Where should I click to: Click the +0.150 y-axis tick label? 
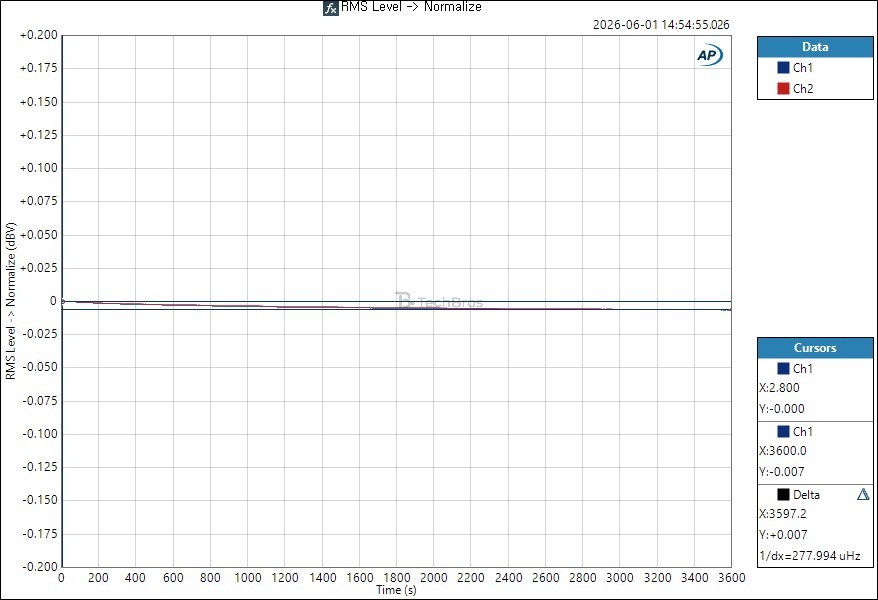39,102
